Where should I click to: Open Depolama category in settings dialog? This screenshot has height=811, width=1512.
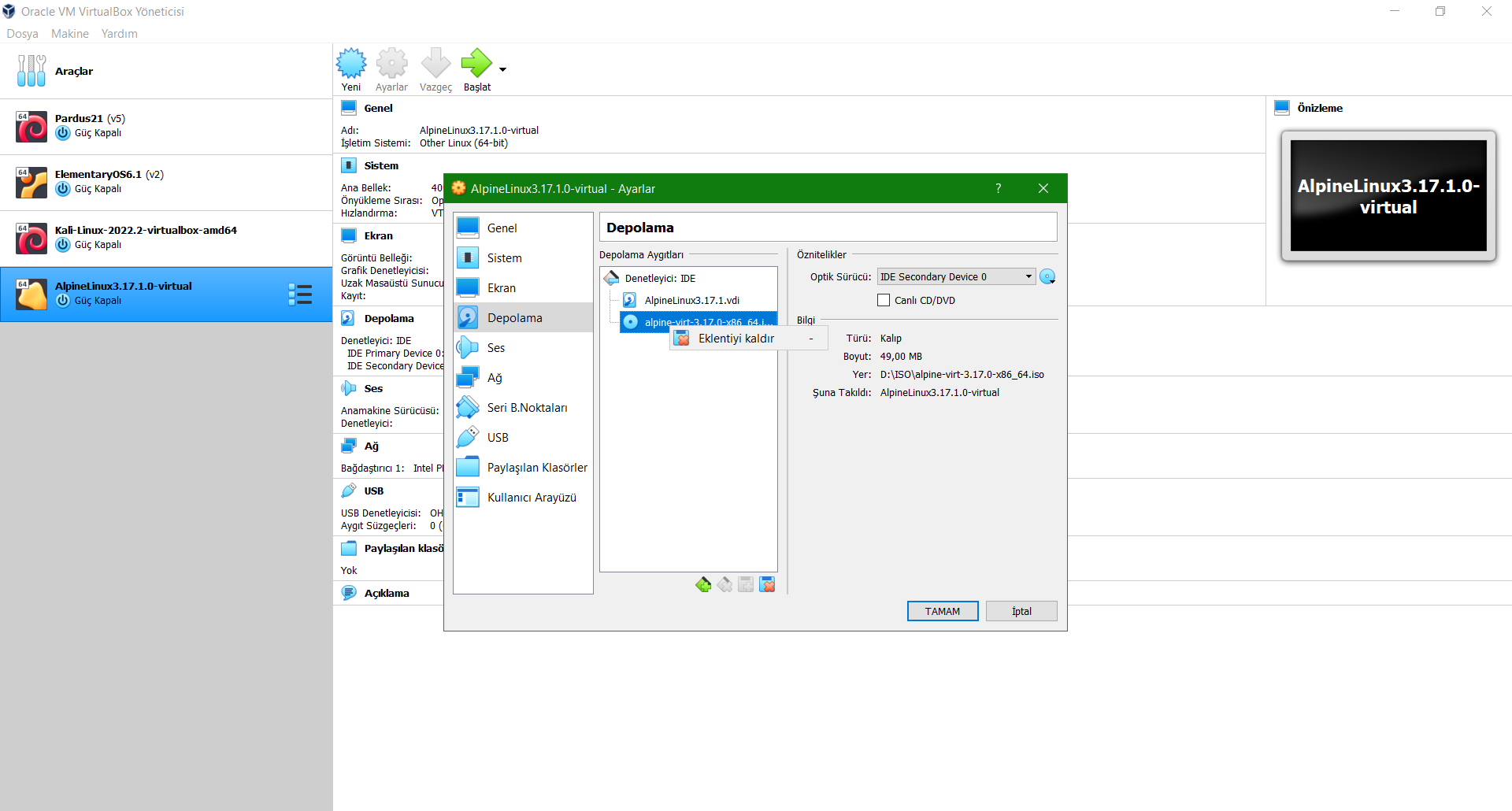[x=523, y=318]
